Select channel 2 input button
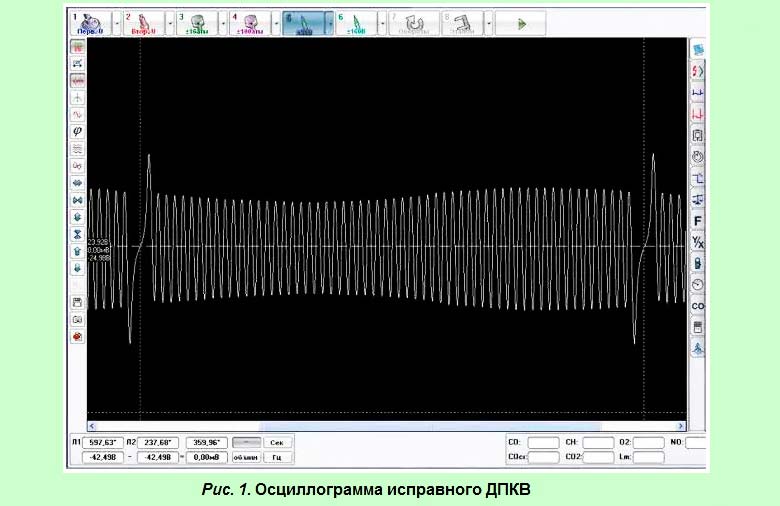Viewport: 780px width, 506px height. (145, 22)
